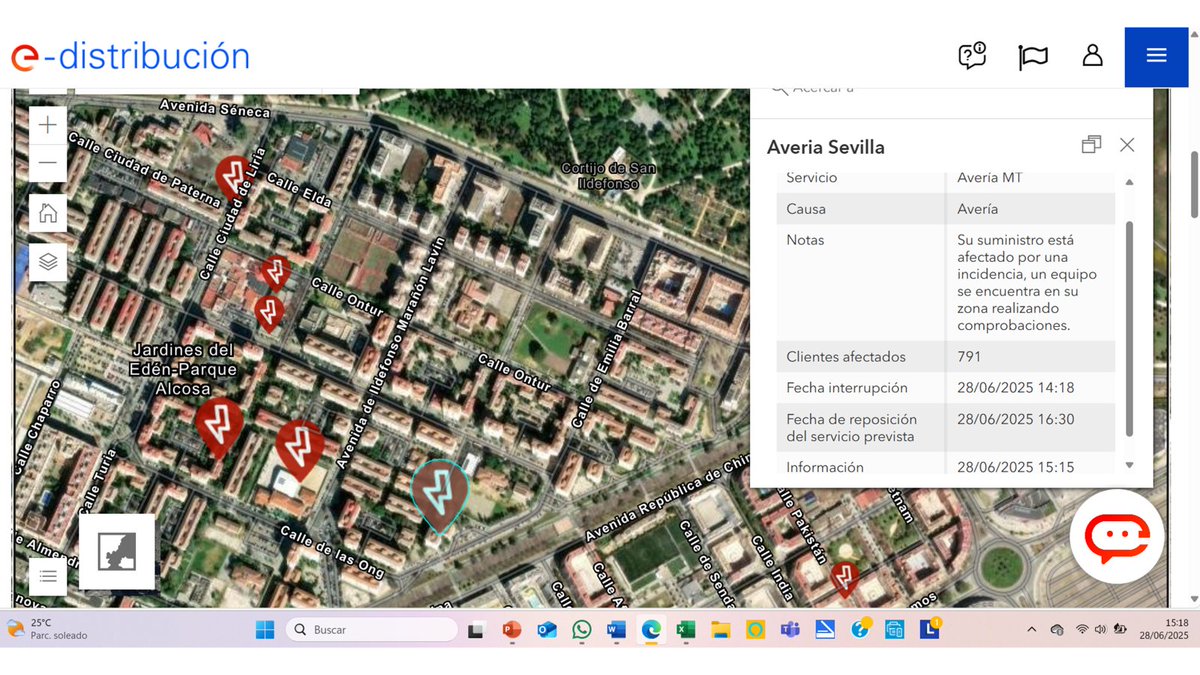Screen dimensions: 1200x675
Task: Zoom out on the outage map
Action: pos(48,162)
